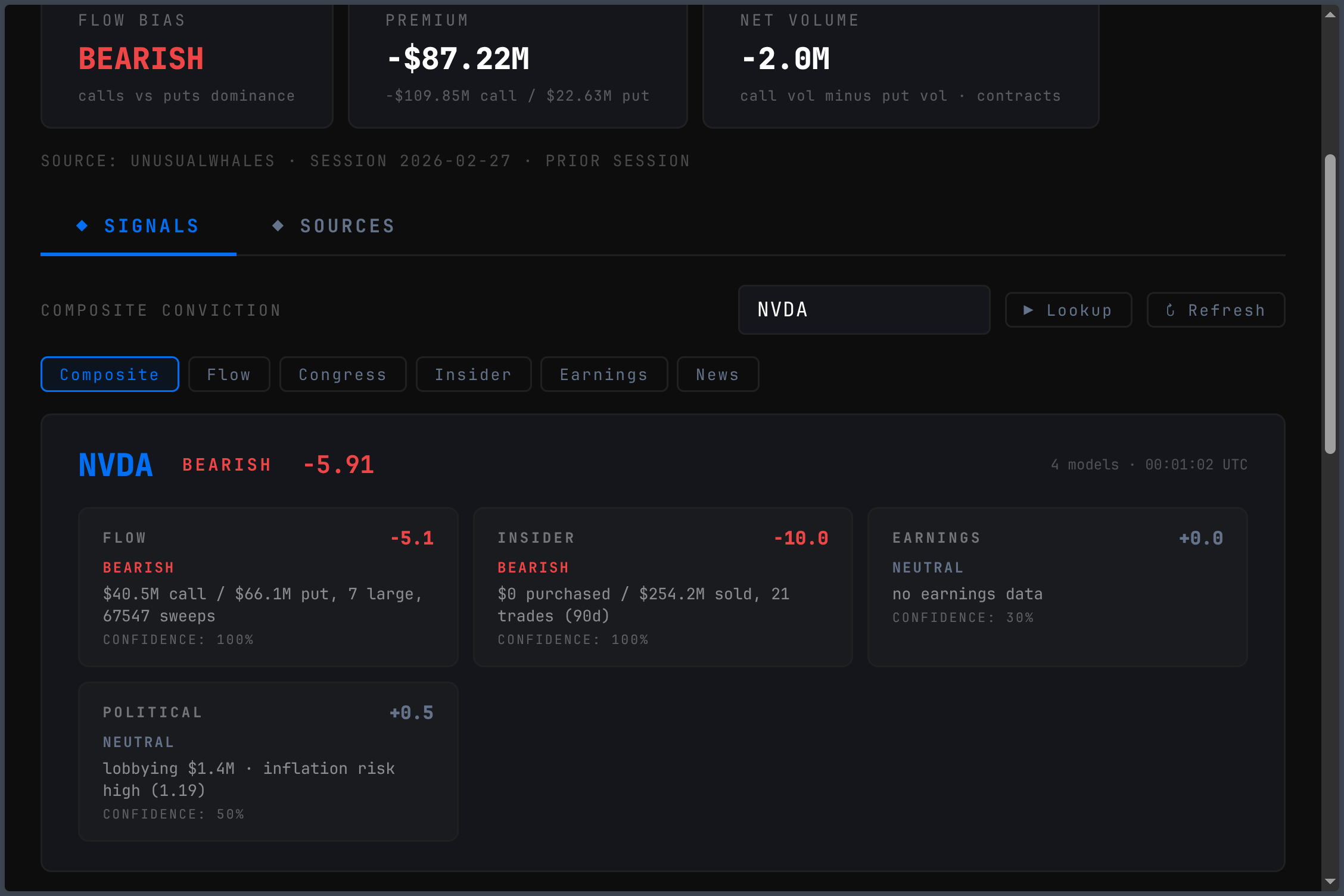
Task: Select the Earnings filter chip
Action: tap(603, 374)
